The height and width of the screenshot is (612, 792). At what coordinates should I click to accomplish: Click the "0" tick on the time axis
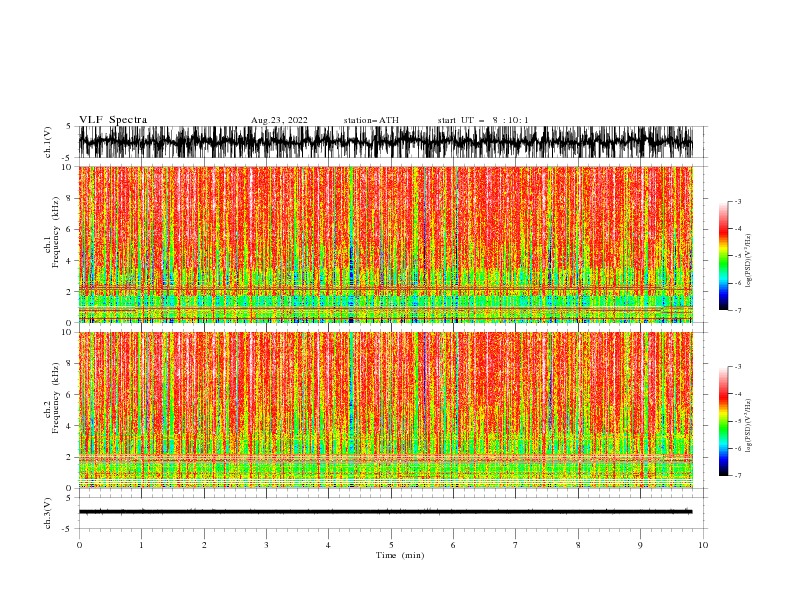coord(79,545)
